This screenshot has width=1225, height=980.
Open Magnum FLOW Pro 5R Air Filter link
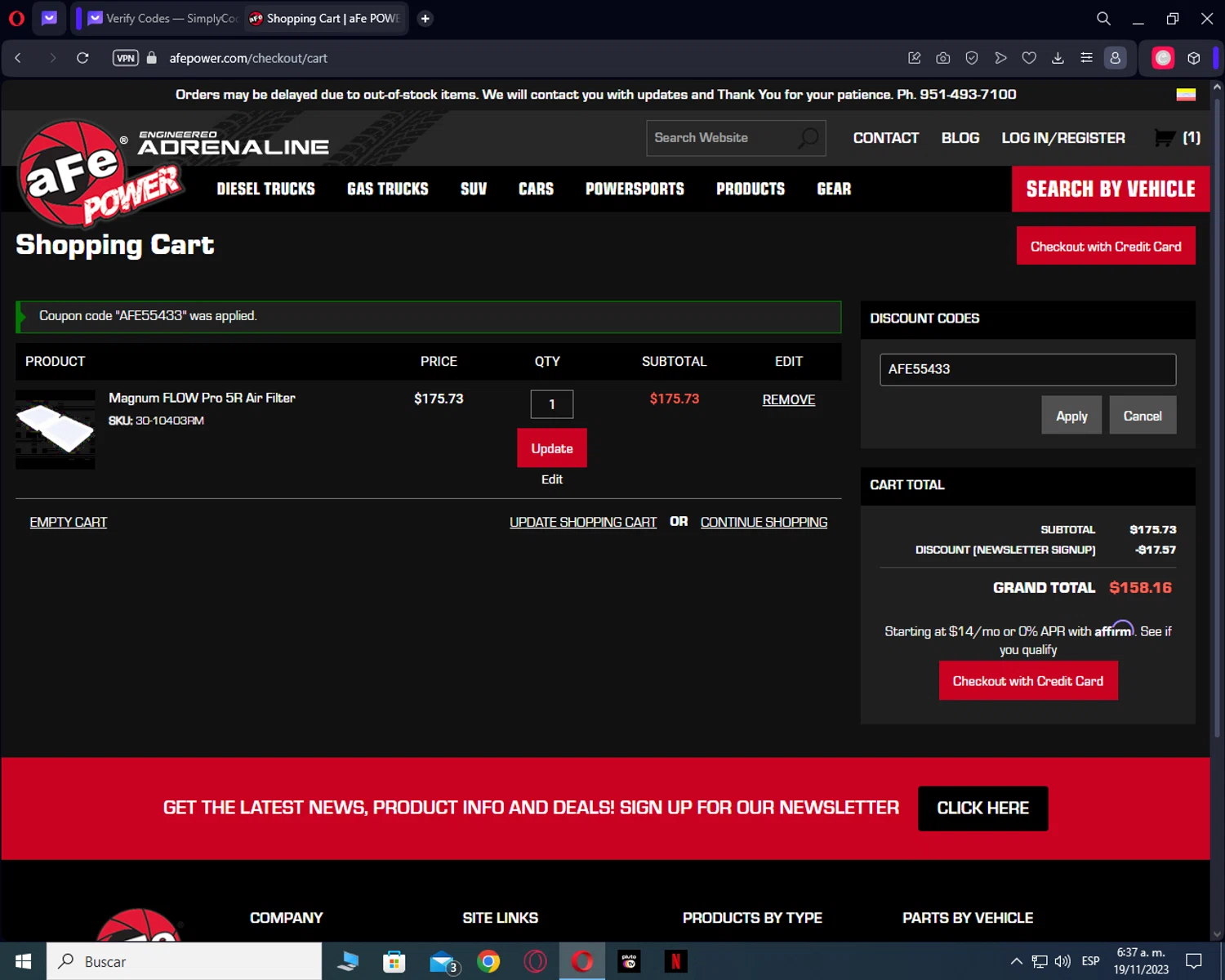[202, 398]
